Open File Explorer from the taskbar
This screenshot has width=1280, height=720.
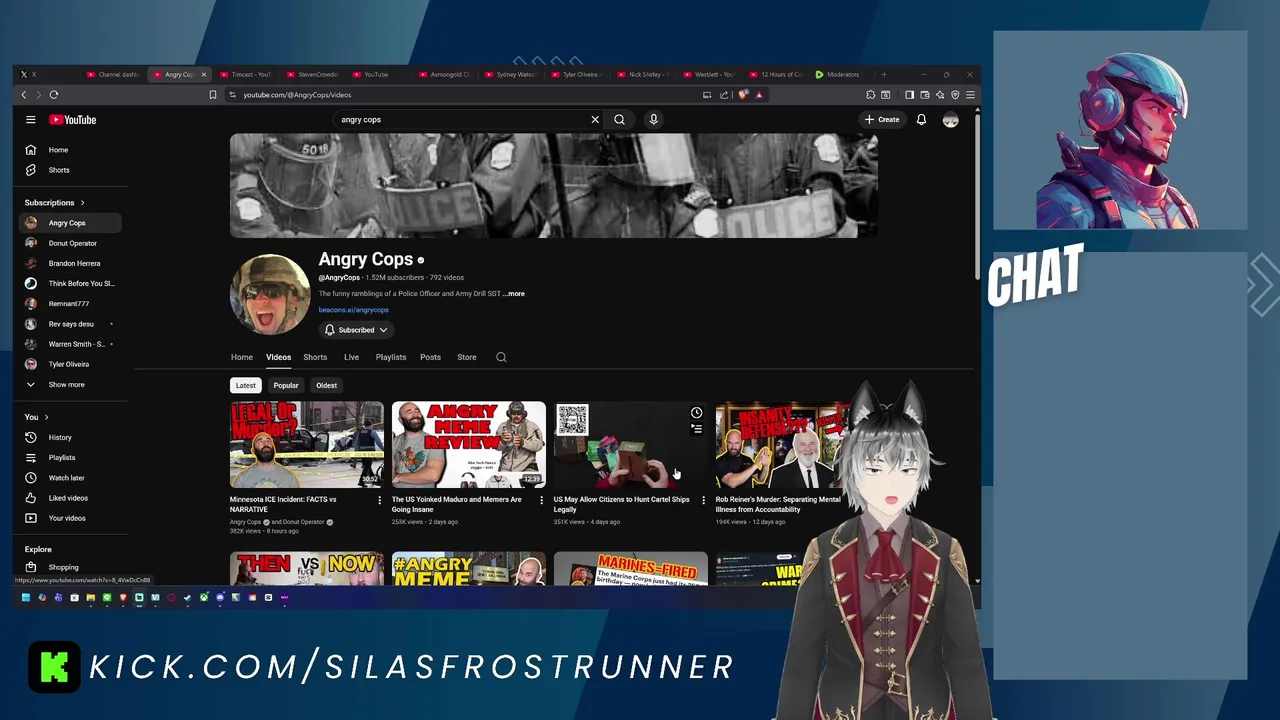[91, 597]
